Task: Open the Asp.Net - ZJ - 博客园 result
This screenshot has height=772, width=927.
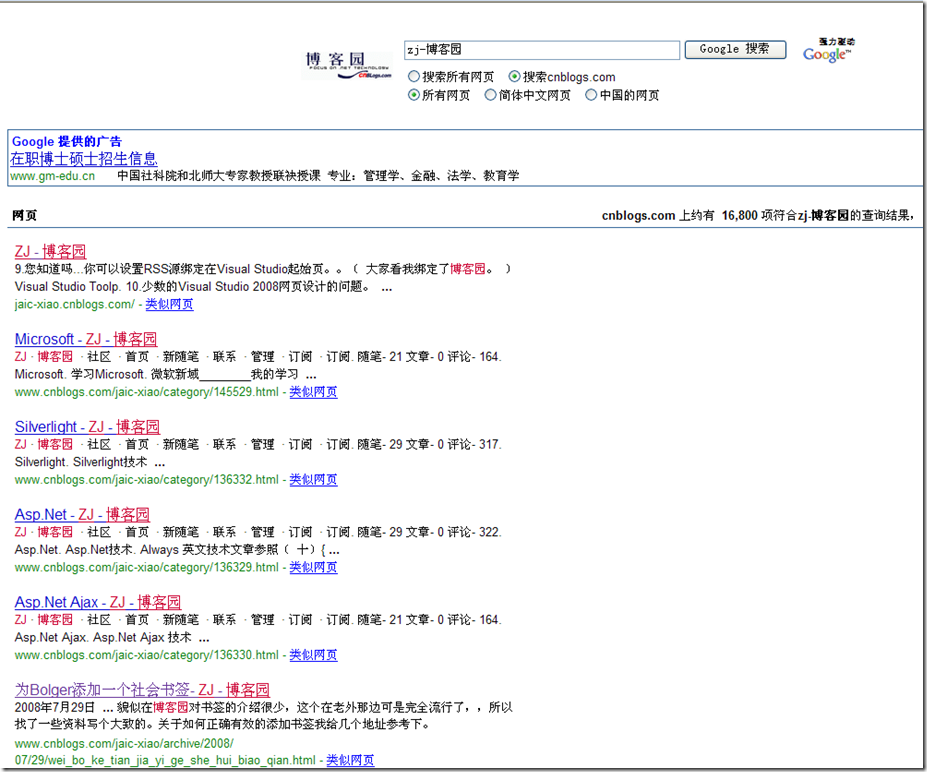Action: point(82,514)
